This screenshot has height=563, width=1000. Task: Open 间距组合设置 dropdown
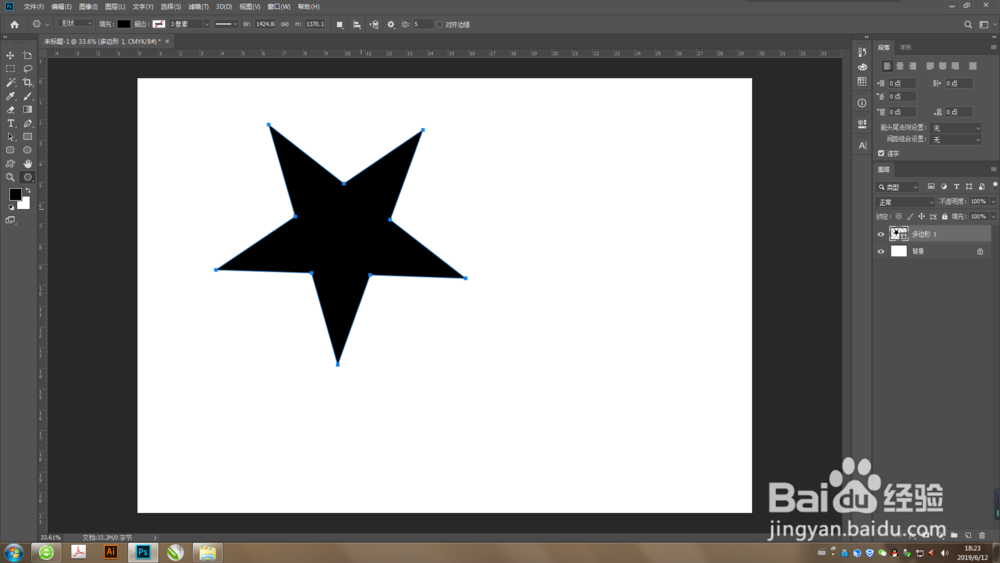[955, 140]
